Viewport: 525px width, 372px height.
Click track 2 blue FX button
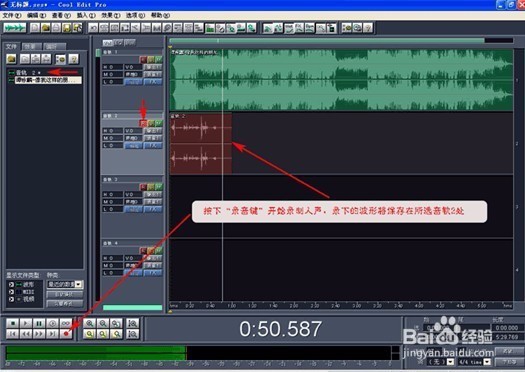click(x=153, y=146)
